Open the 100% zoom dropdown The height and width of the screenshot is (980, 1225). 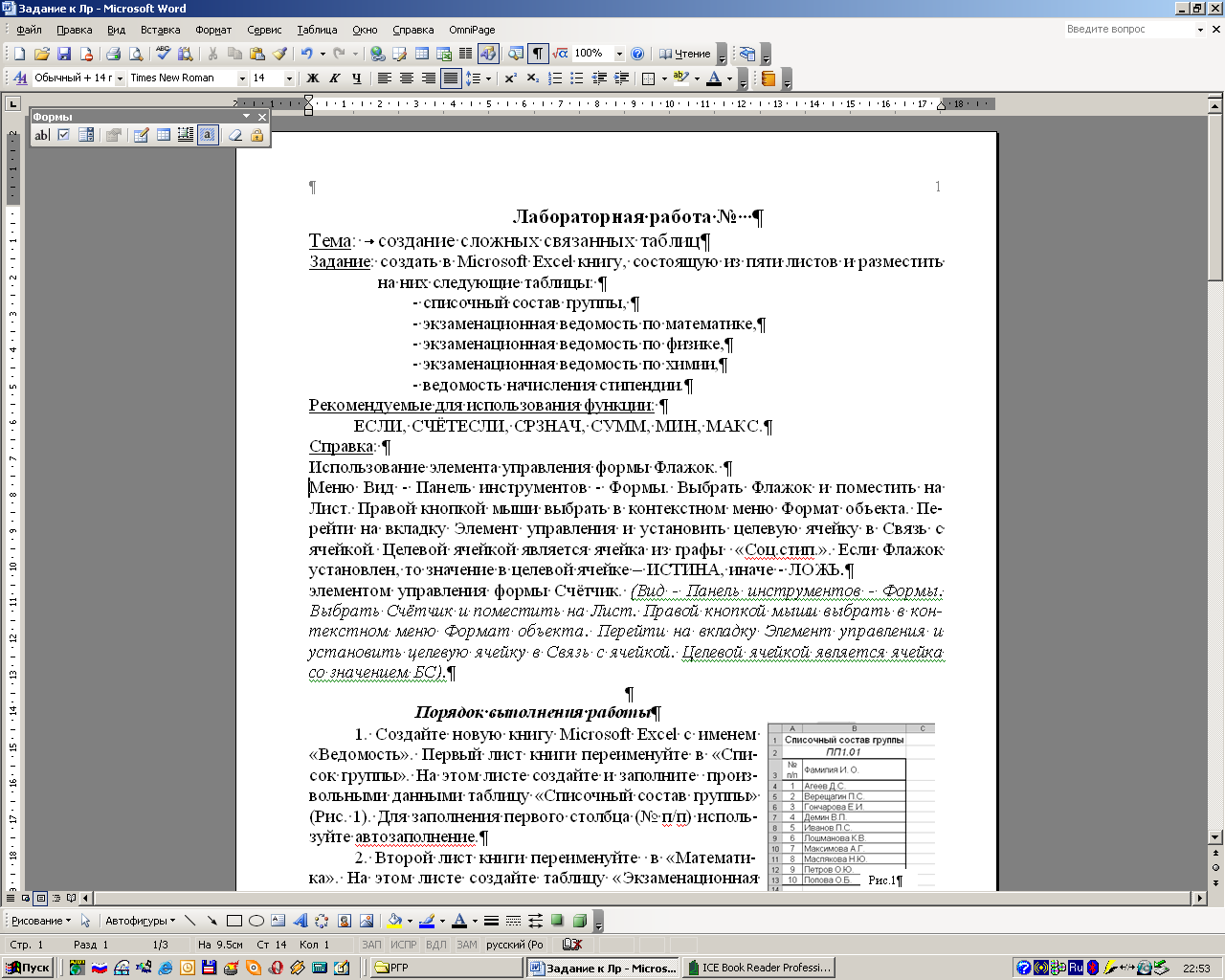(x=618, y=55)
